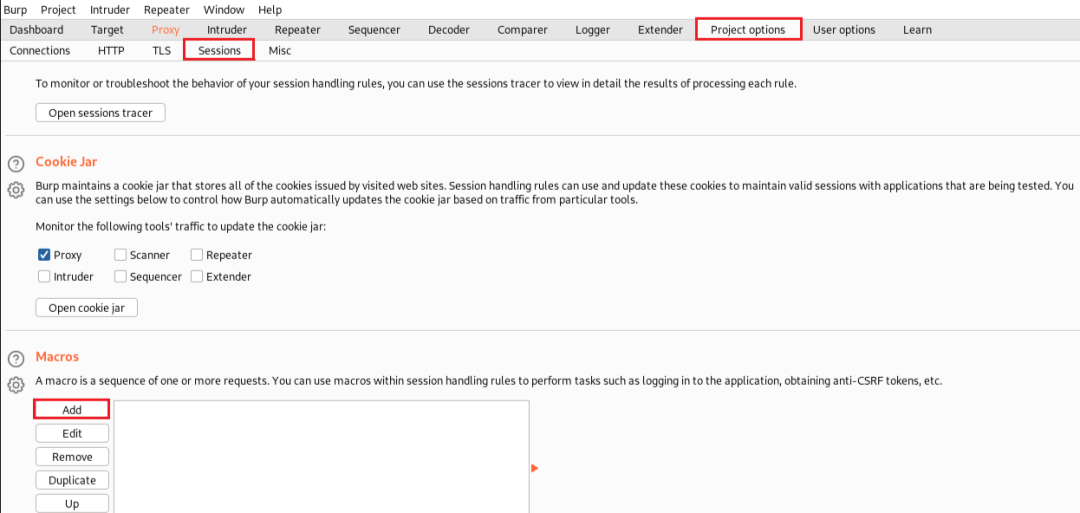
Task: Click the Macros heading
Action: point(57,357)
